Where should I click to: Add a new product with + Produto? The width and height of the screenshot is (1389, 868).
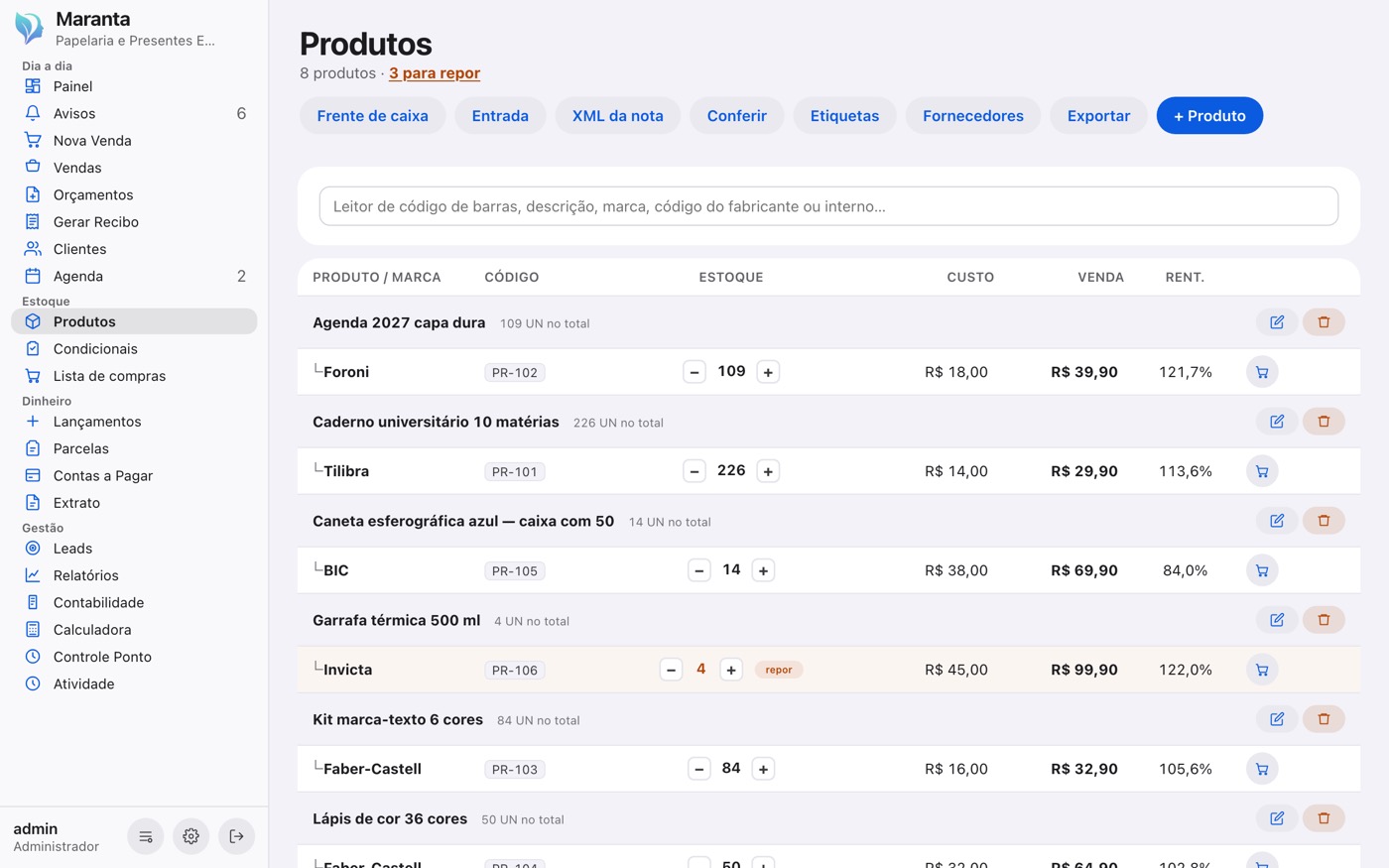point(1209,116)
